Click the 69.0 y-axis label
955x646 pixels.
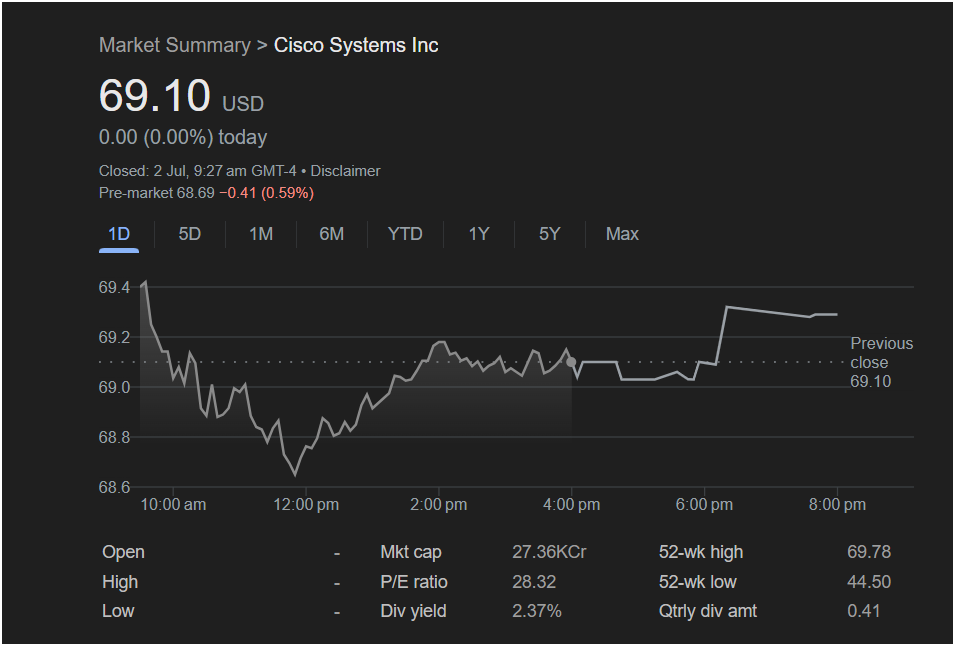coord(115,387)
